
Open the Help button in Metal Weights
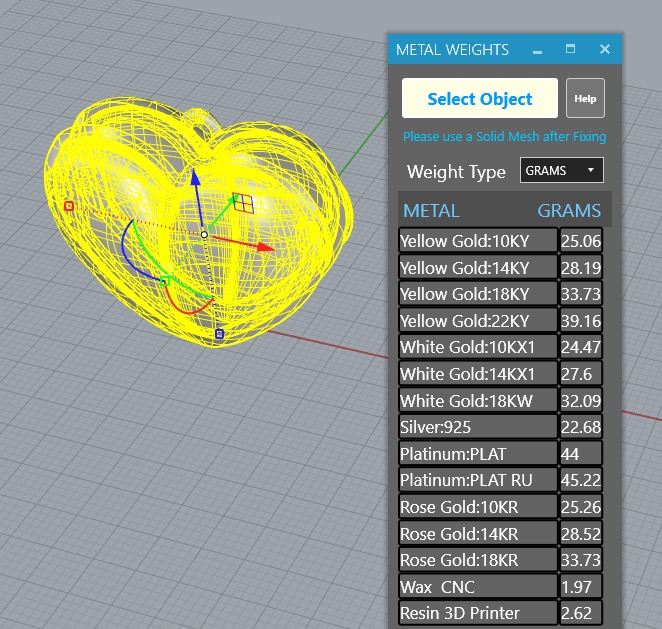585,98
